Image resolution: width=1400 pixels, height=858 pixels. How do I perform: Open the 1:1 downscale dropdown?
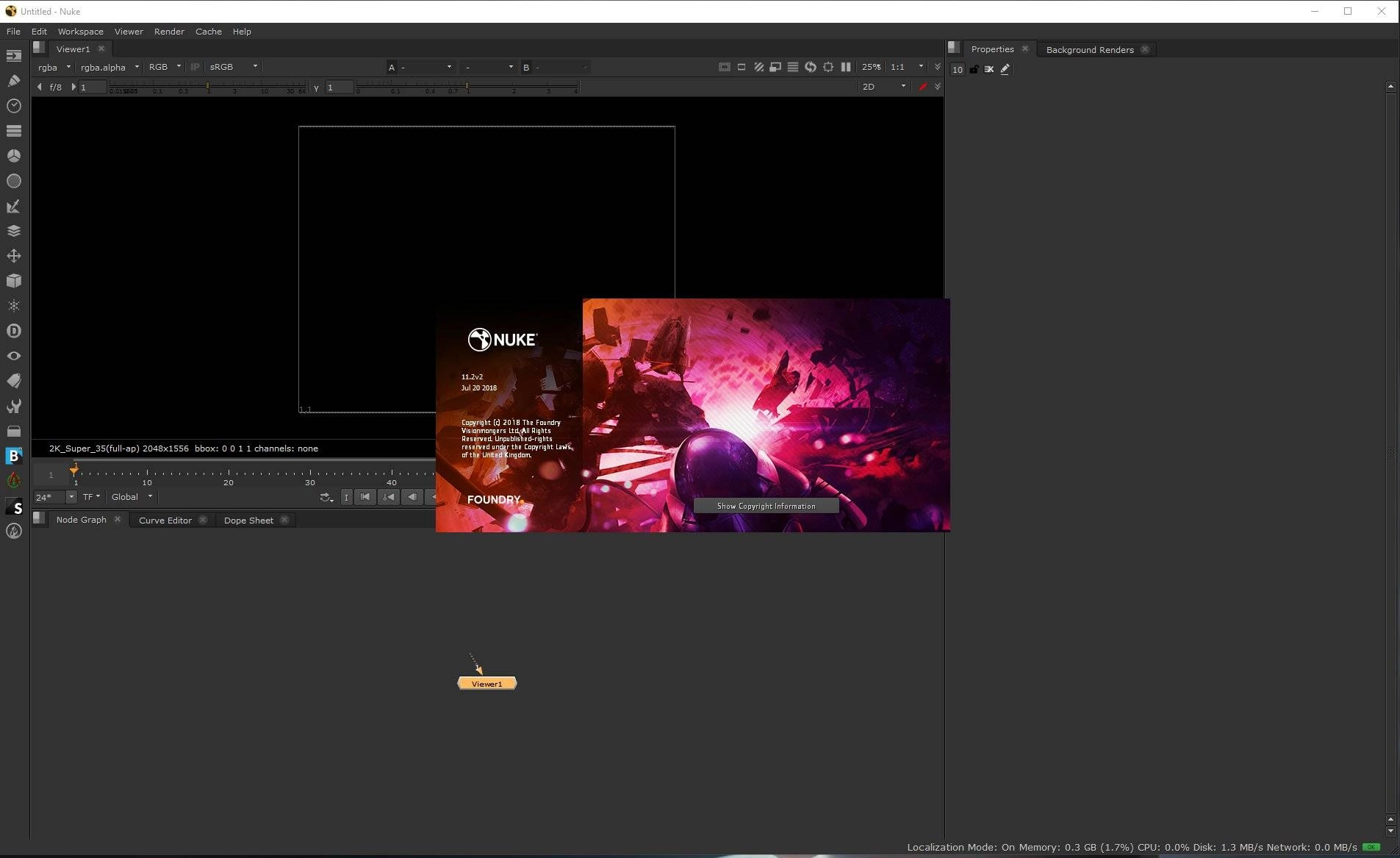(907, 67)
